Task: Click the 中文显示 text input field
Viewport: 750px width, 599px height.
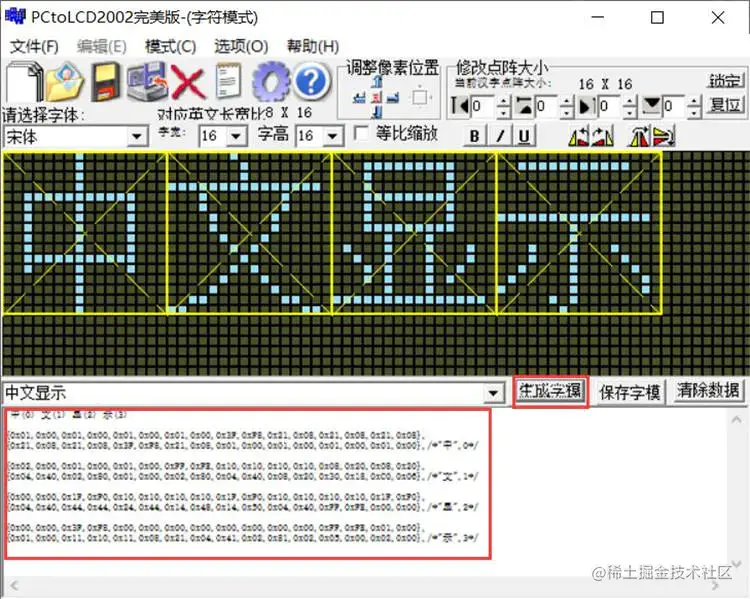Action: tap(244, 393)
